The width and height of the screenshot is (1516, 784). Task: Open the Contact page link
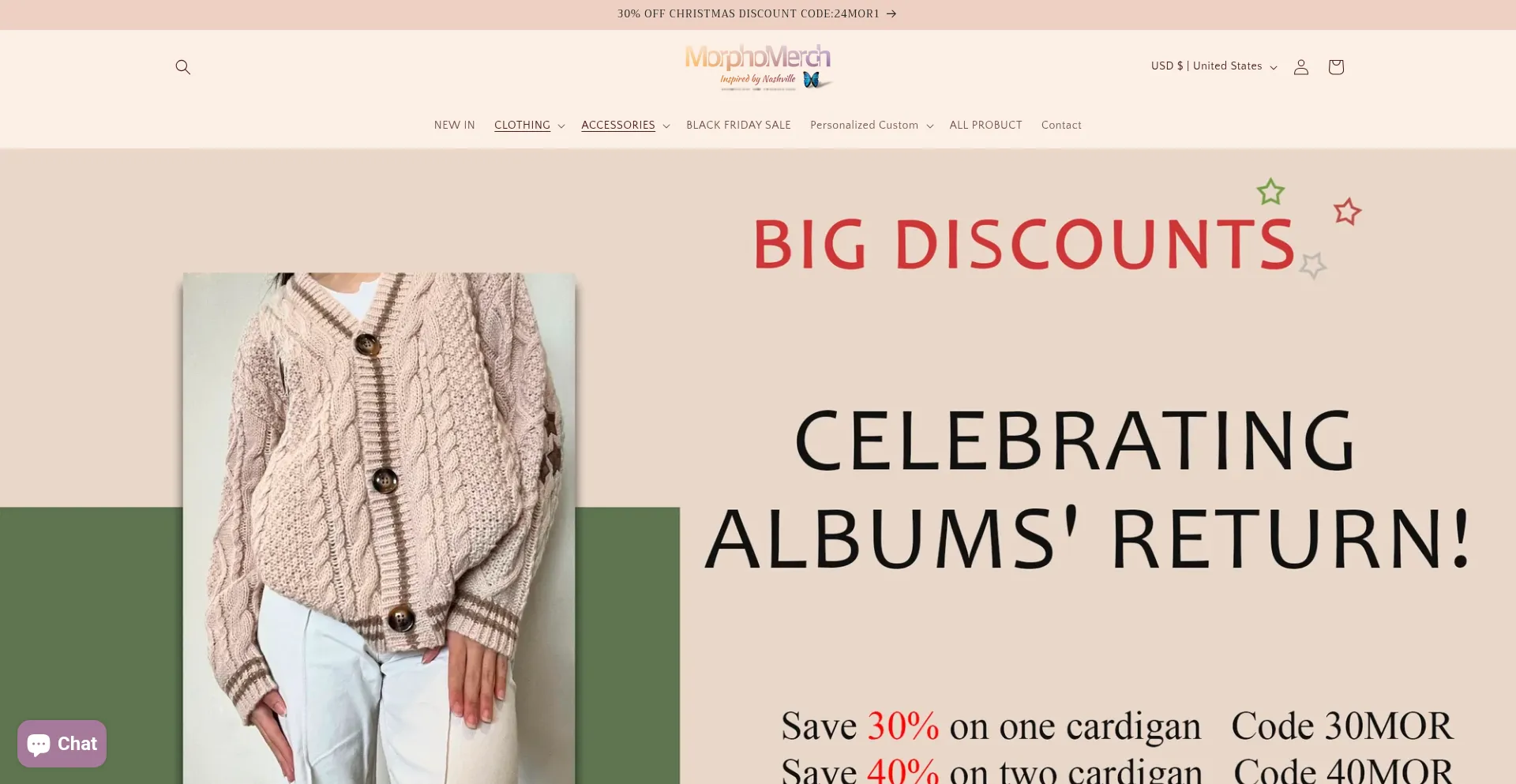click(x=1061, y=126)
